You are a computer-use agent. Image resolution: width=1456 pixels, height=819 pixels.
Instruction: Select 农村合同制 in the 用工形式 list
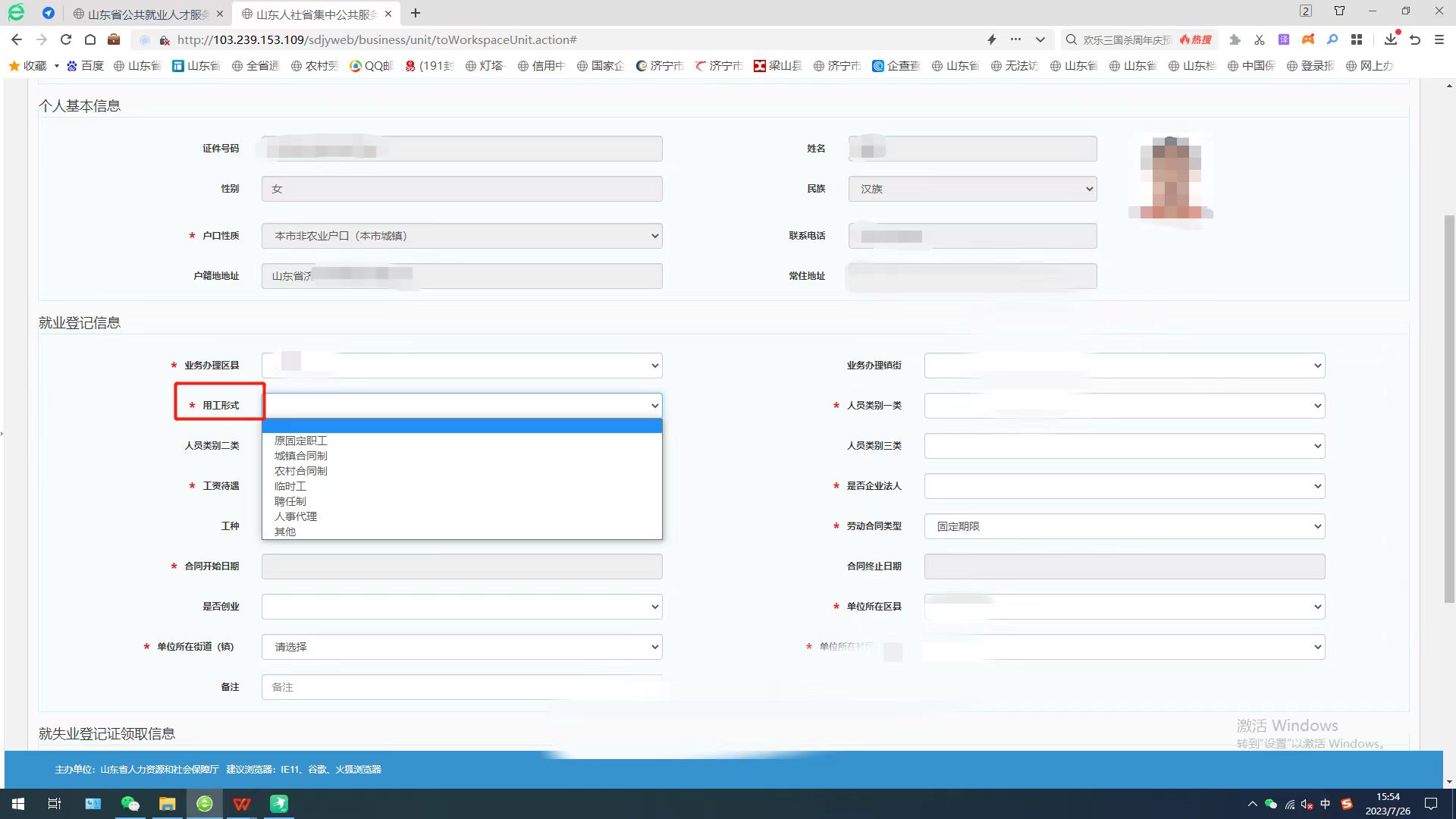462,471
